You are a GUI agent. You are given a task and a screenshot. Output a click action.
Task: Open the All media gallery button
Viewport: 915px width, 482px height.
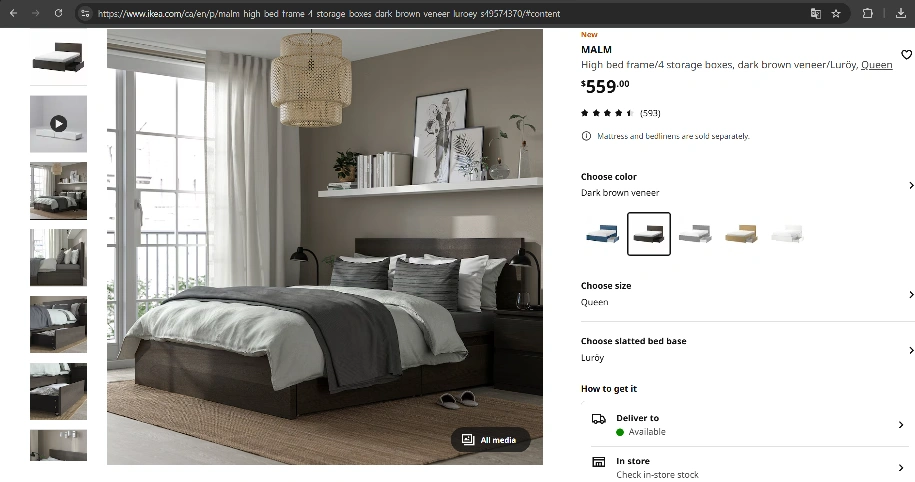pyautogui.click(x=490, y=439)
